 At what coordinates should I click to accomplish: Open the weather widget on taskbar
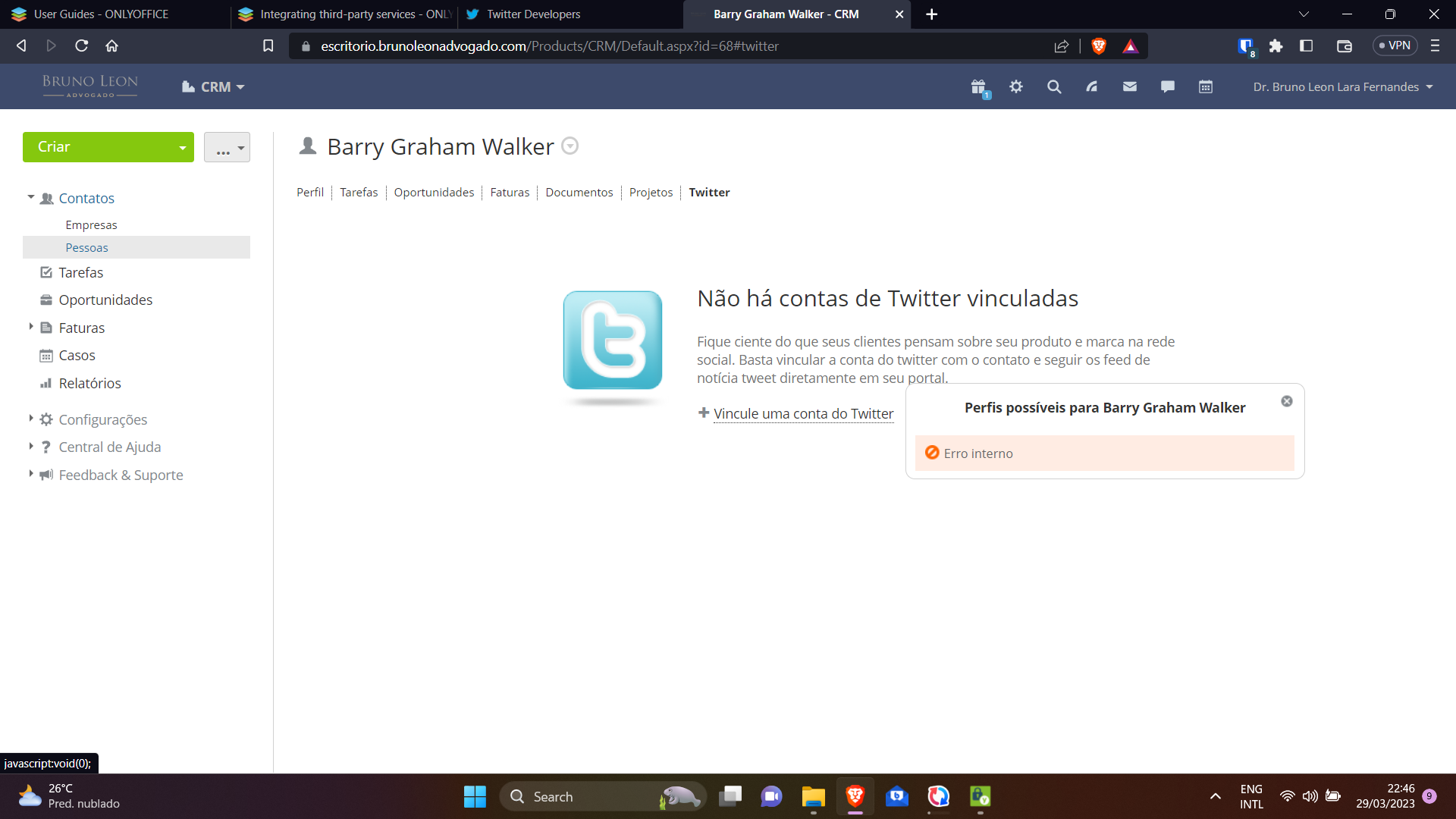(70, 797)
